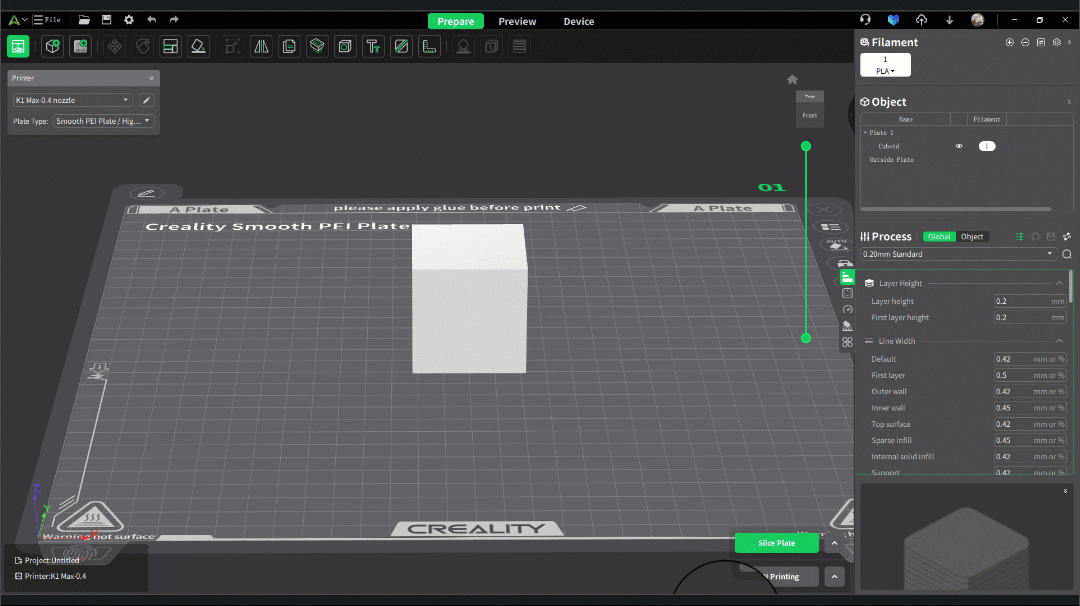This screenshot has width=1080, height=606.
Task: Select the Measure ruler tool
Action: (429, 46)
